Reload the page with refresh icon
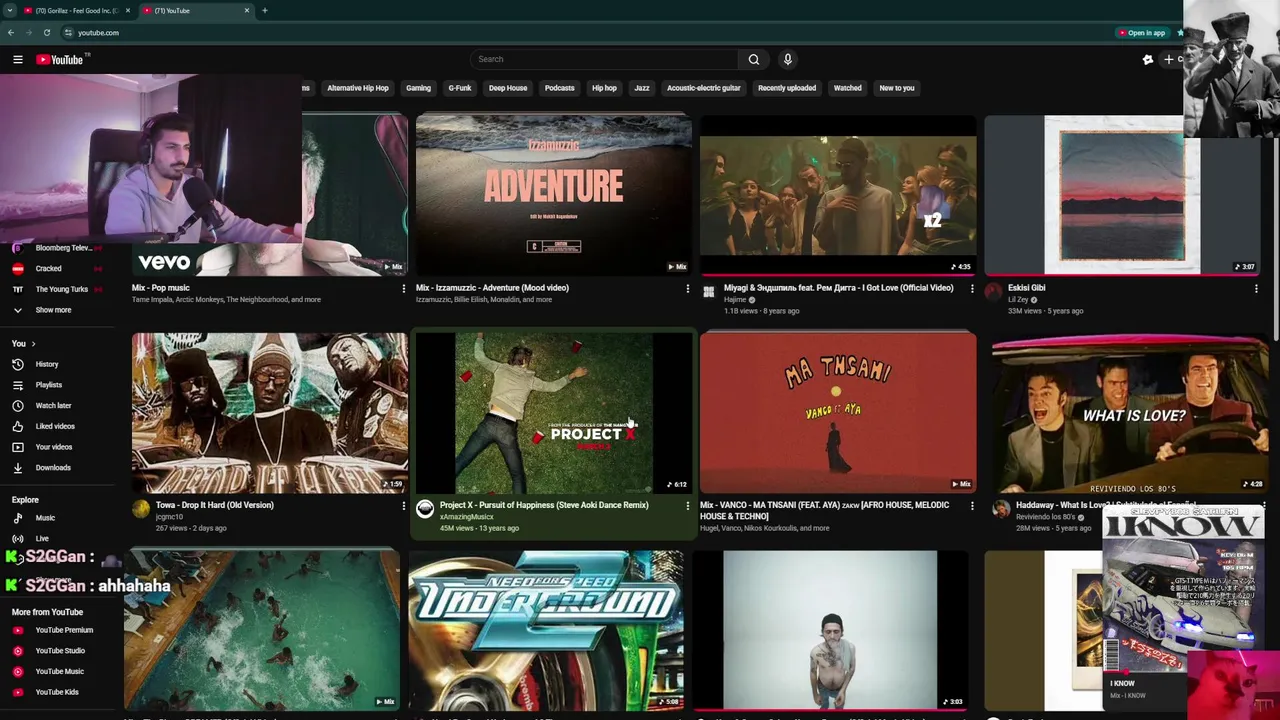 [x=46, y=33]
